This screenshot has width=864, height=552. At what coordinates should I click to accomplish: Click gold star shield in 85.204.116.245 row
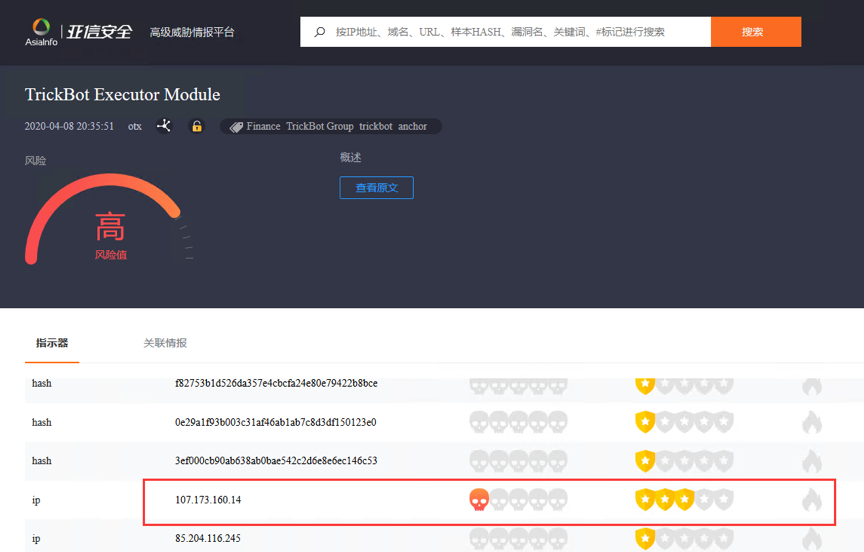[645, 539]
